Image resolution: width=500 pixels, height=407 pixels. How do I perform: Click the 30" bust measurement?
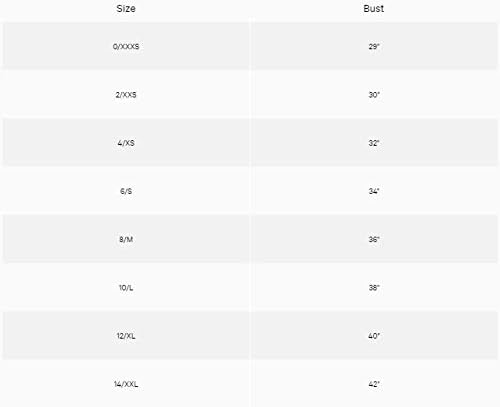[374, 95]
